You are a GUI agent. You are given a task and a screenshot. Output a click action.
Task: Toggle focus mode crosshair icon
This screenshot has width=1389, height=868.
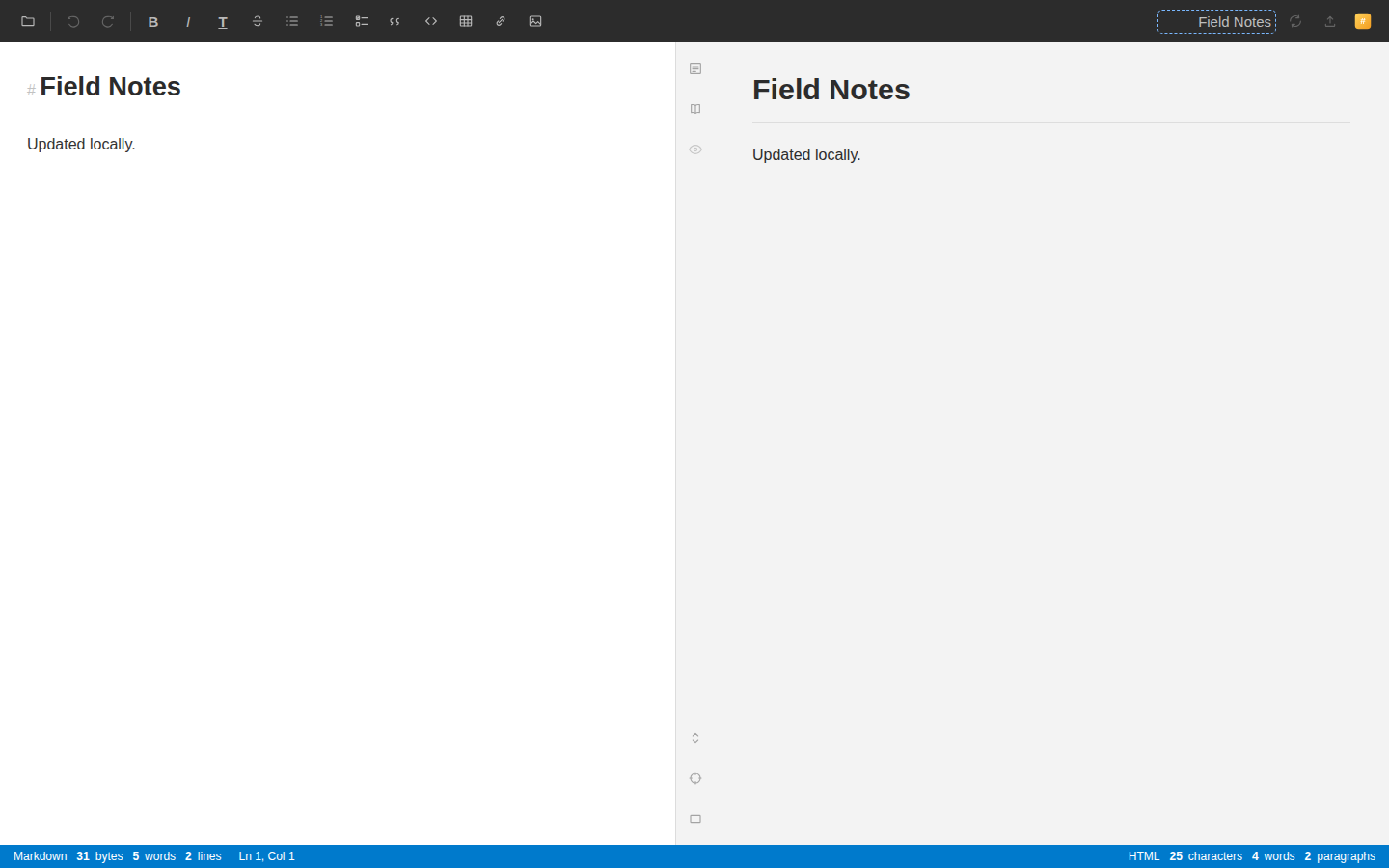[695, 778]
